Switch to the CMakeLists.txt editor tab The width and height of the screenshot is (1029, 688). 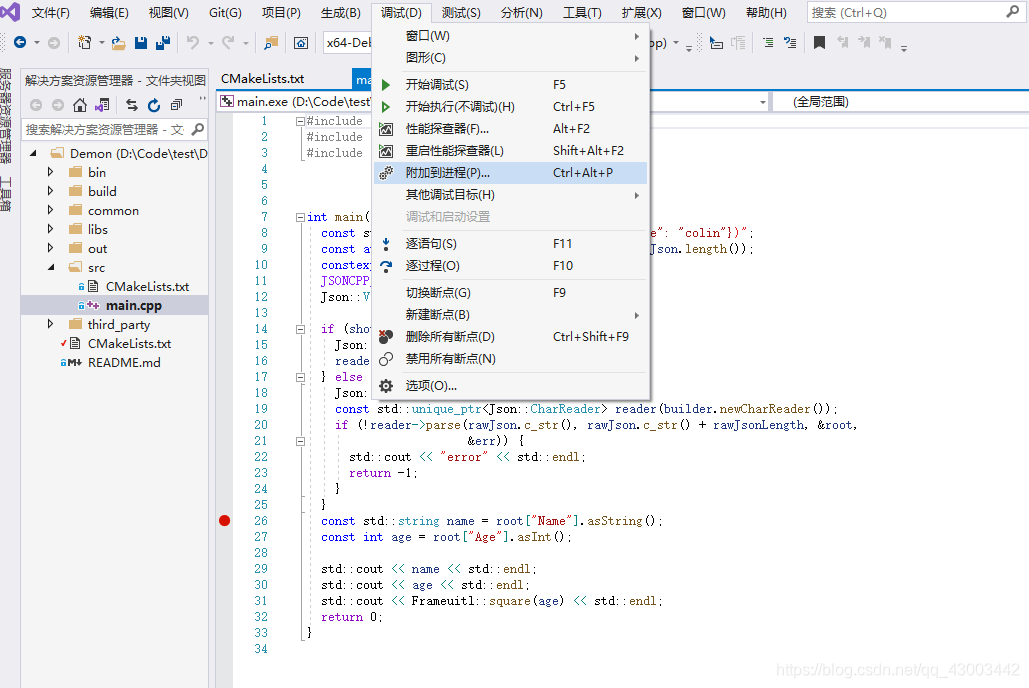click(262, 79)
